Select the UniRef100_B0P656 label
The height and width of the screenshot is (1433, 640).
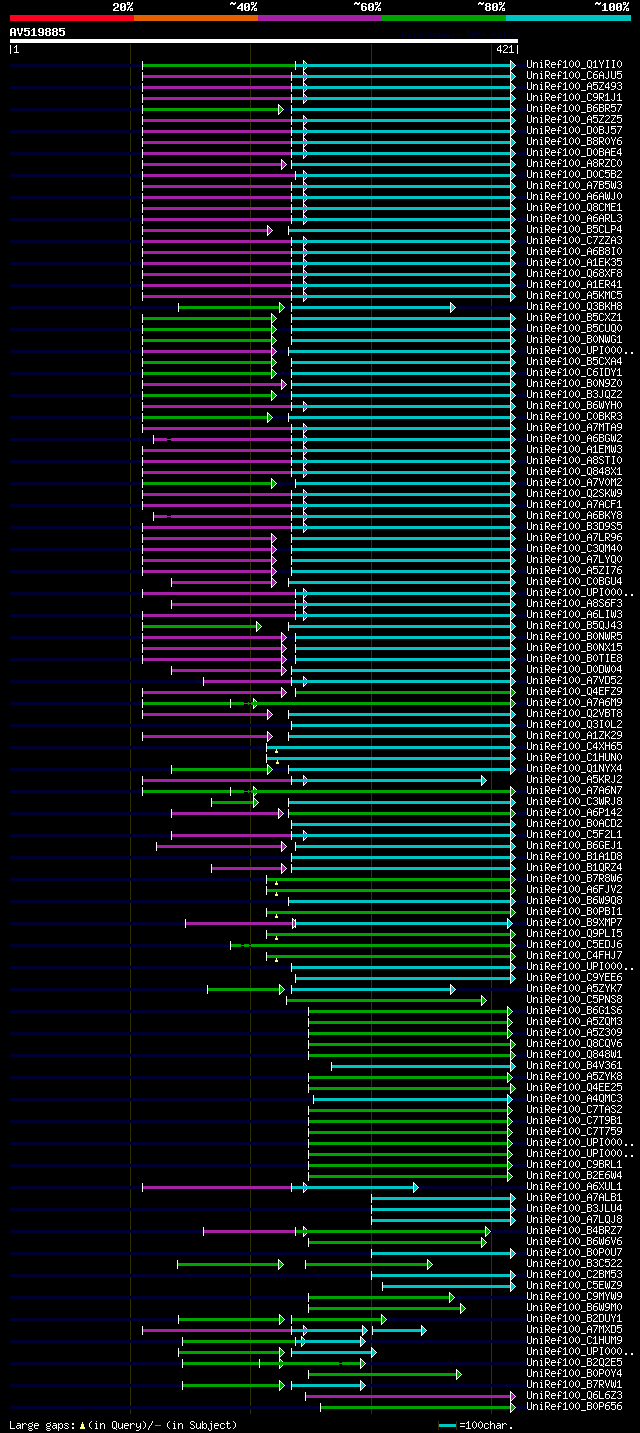click(x=574, y=1406)
